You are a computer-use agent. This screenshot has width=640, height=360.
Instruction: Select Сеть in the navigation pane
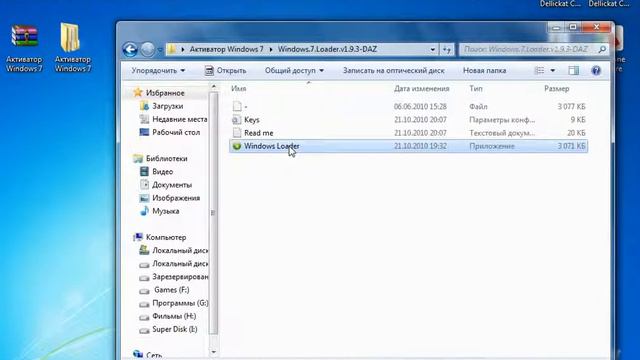pyautogui.click(x=154, y=355)
